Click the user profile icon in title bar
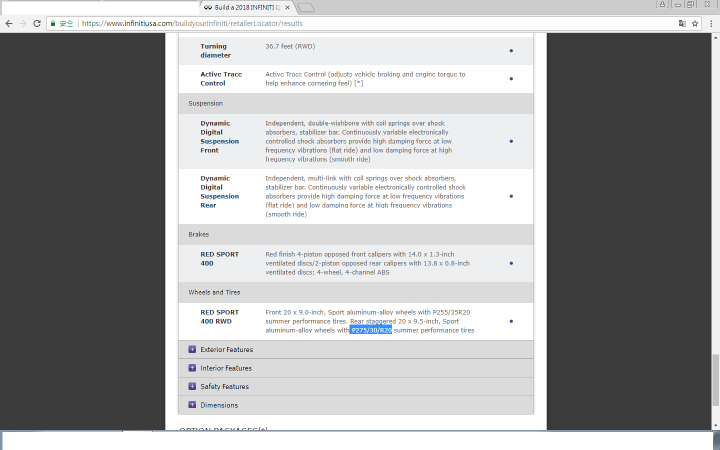The height and width of the screenshot is (450, 720). coord(662,4)
